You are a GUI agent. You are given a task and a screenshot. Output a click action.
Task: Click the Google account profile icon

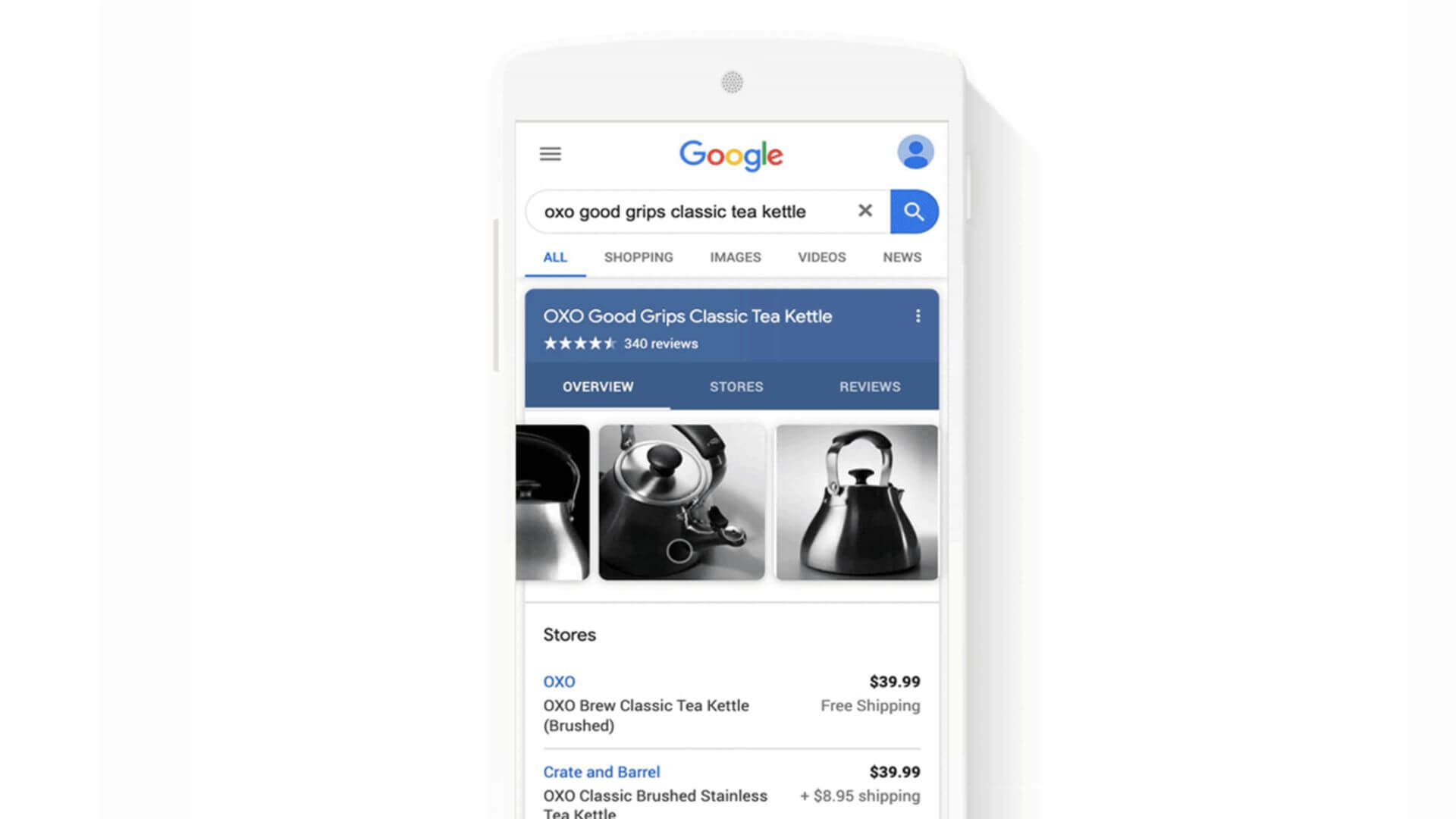(x=913, y=152)
